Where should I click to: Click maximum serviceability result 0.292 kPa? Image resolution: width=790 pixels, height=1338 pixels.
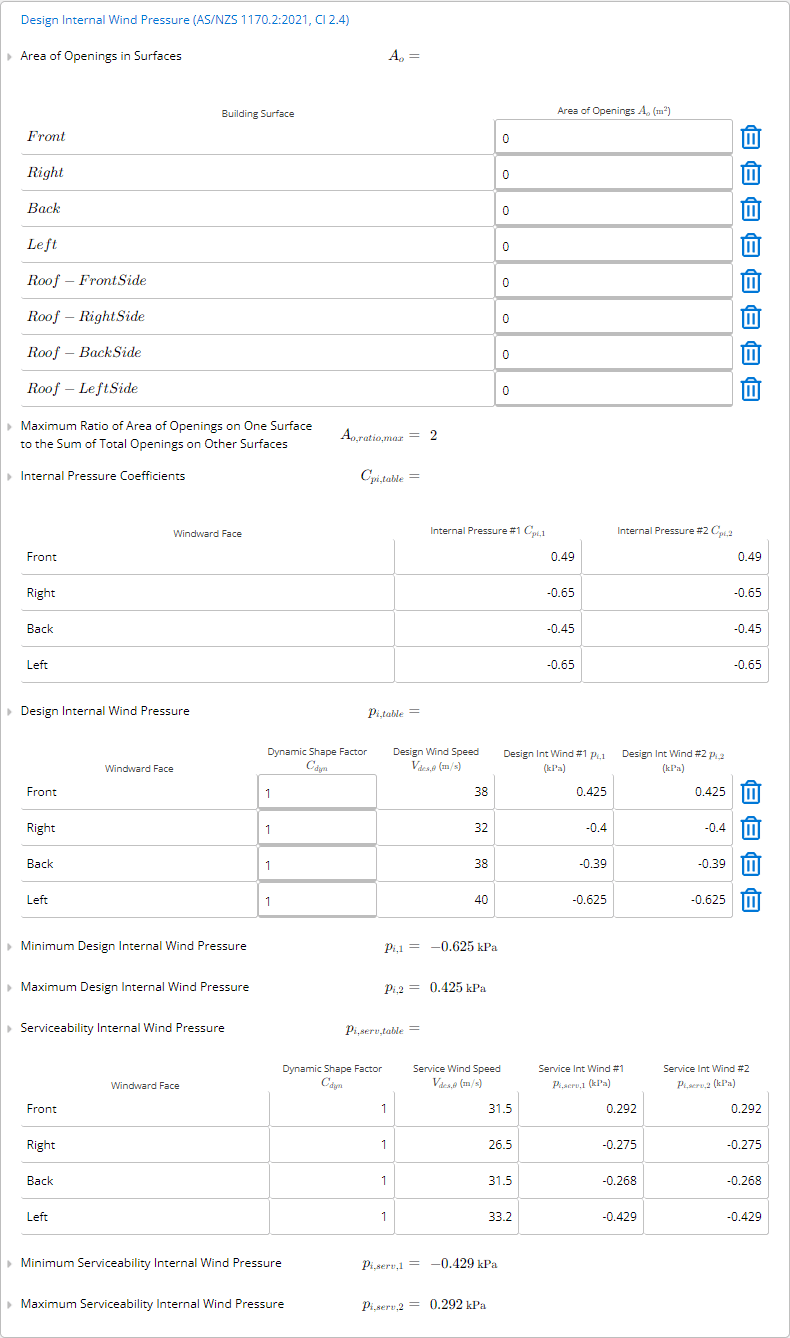(x=458, y=1305)
